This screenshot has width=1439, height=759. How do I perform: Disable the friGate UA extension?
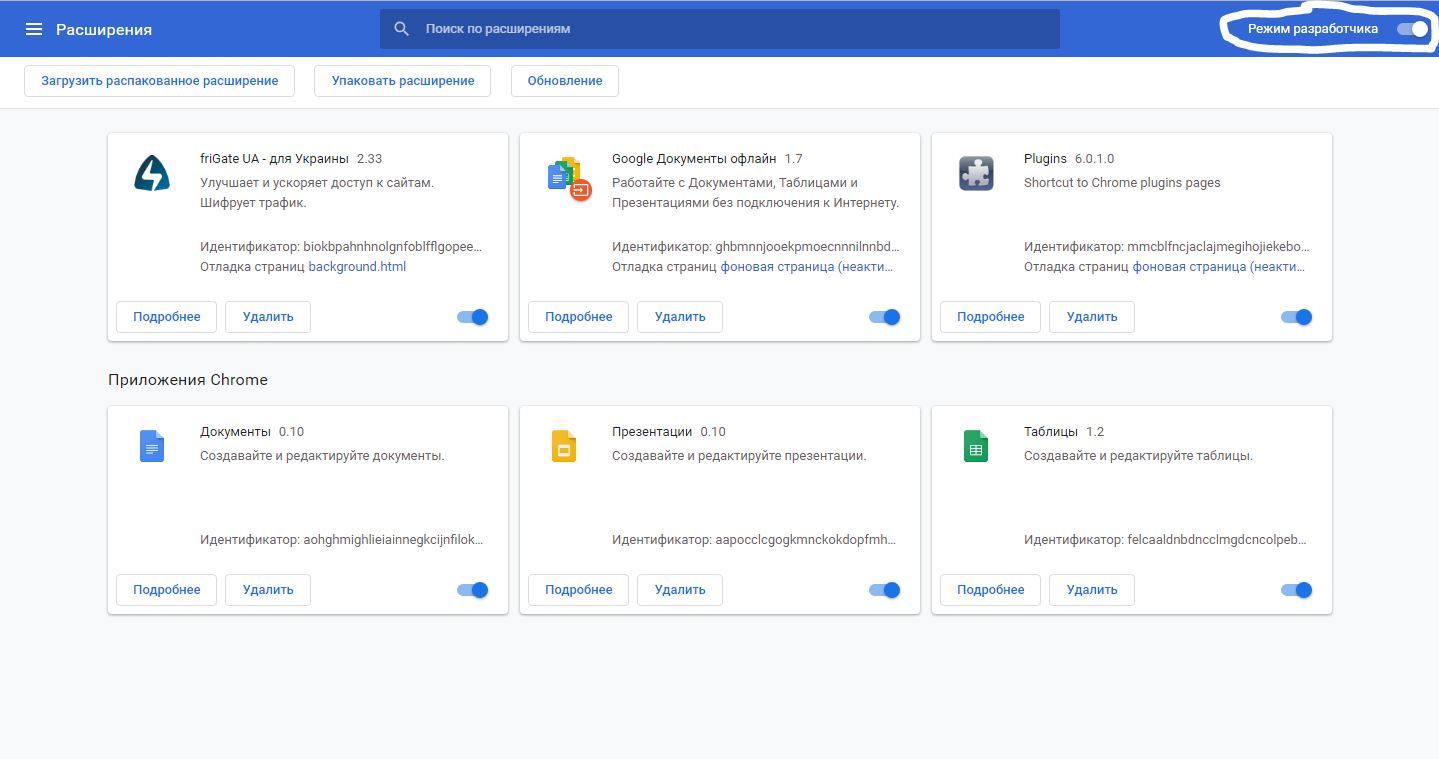(x=472, y=317)
